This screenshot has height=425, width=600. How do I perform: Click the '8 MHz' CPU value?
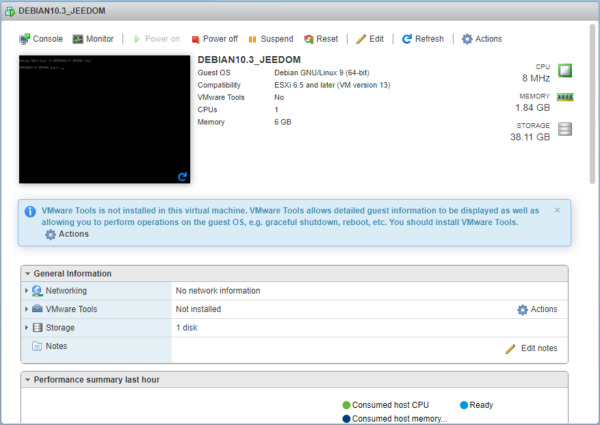[x=536, y=78]
